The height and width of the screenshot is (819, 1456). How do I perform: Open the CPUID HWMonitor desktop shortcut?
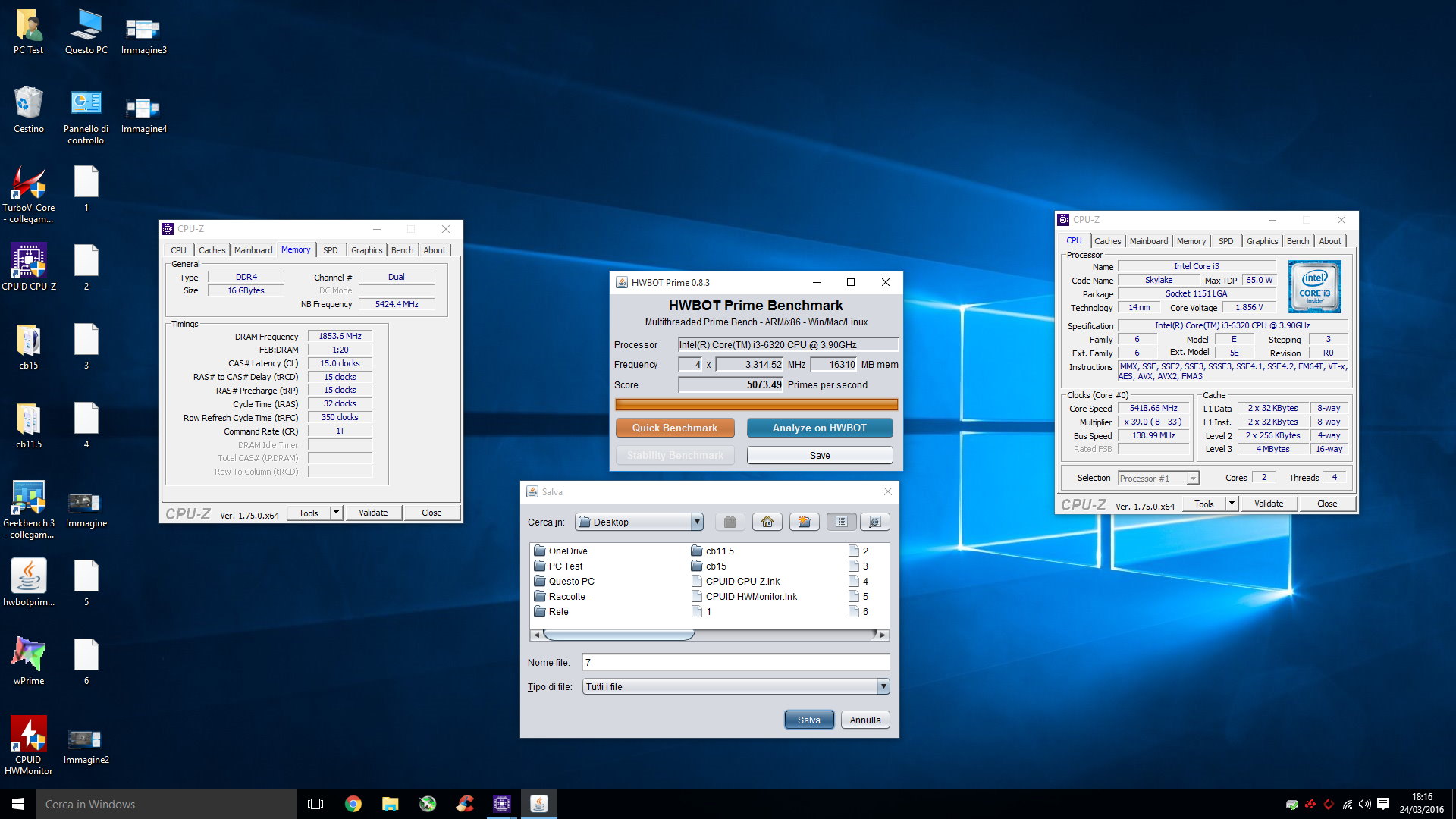(x=29, y=745)
